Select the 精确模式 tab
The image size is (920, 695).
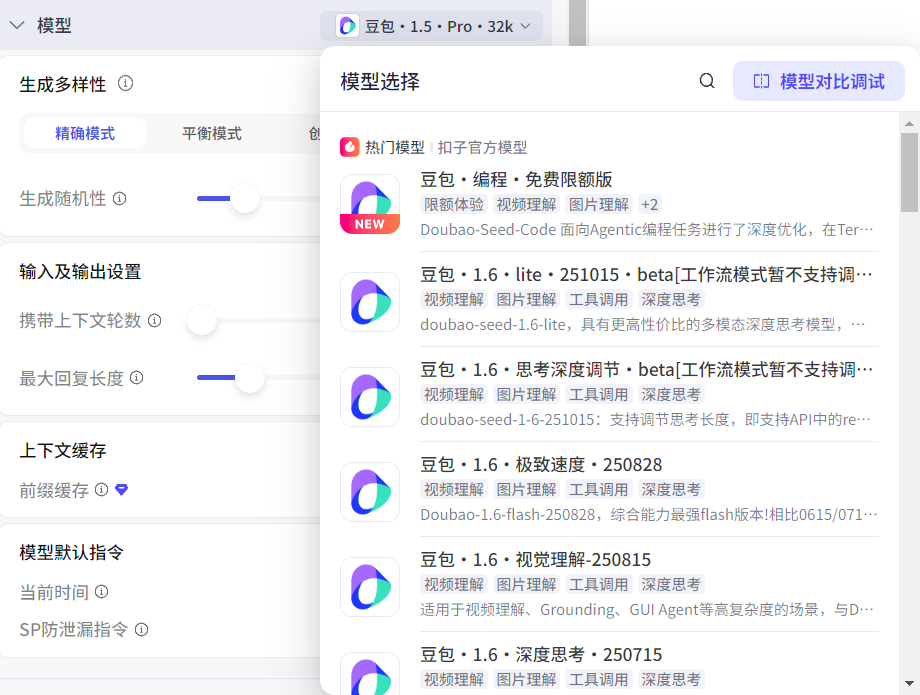(x=84, y=134)
